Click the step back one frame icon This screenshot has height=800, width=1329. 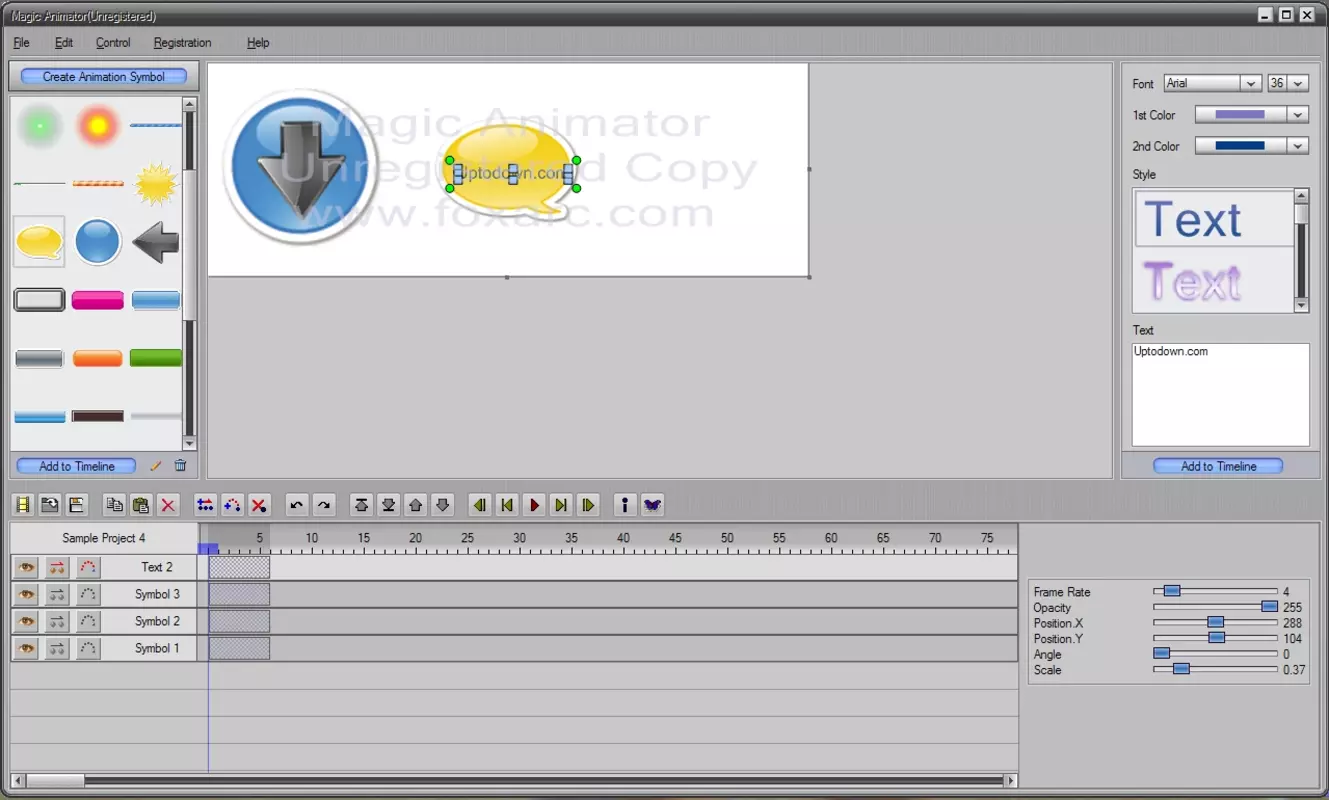point(480,505)
